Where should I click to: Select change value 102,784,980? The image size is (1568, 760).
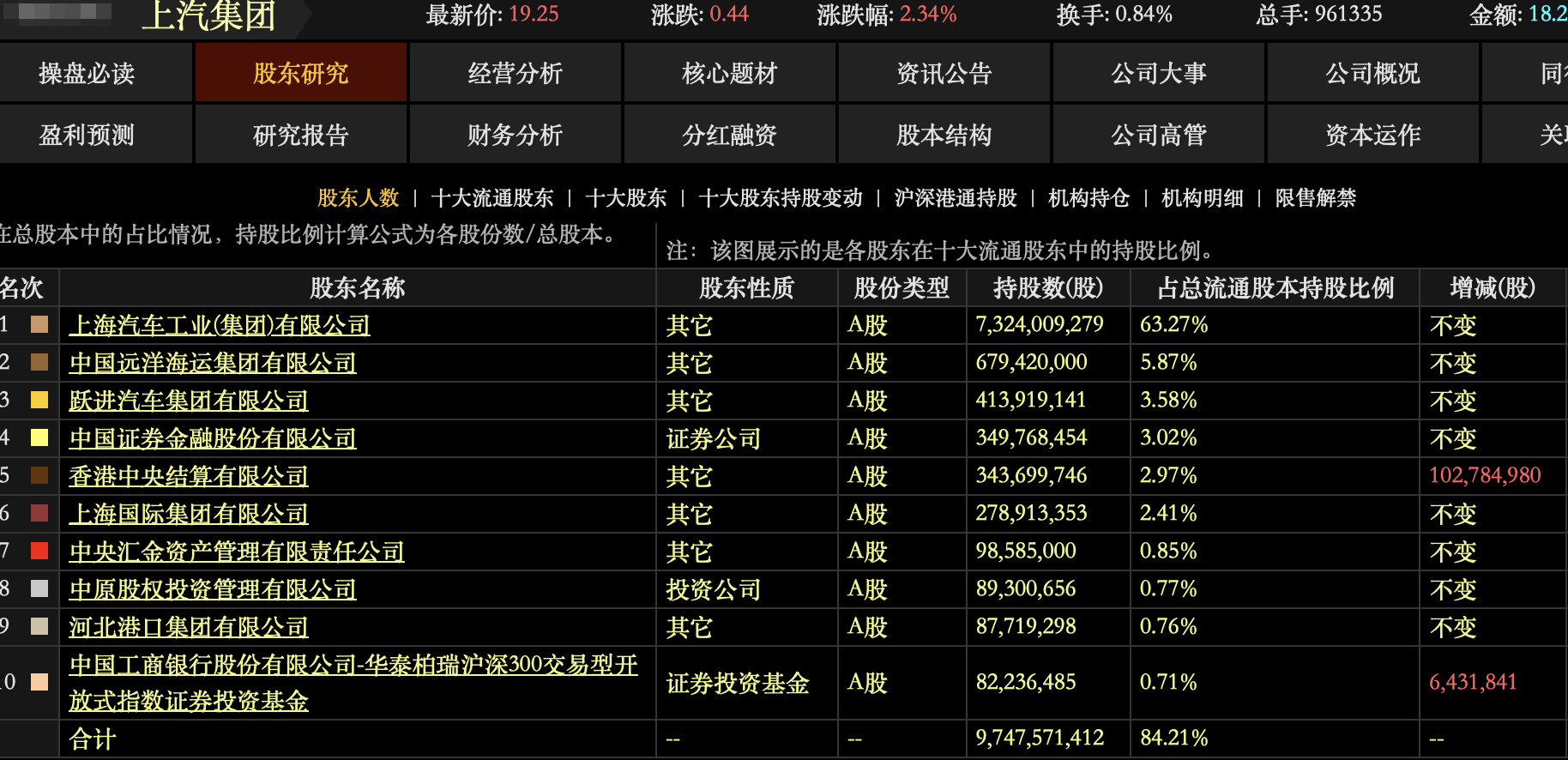[x=1486, y=476]
